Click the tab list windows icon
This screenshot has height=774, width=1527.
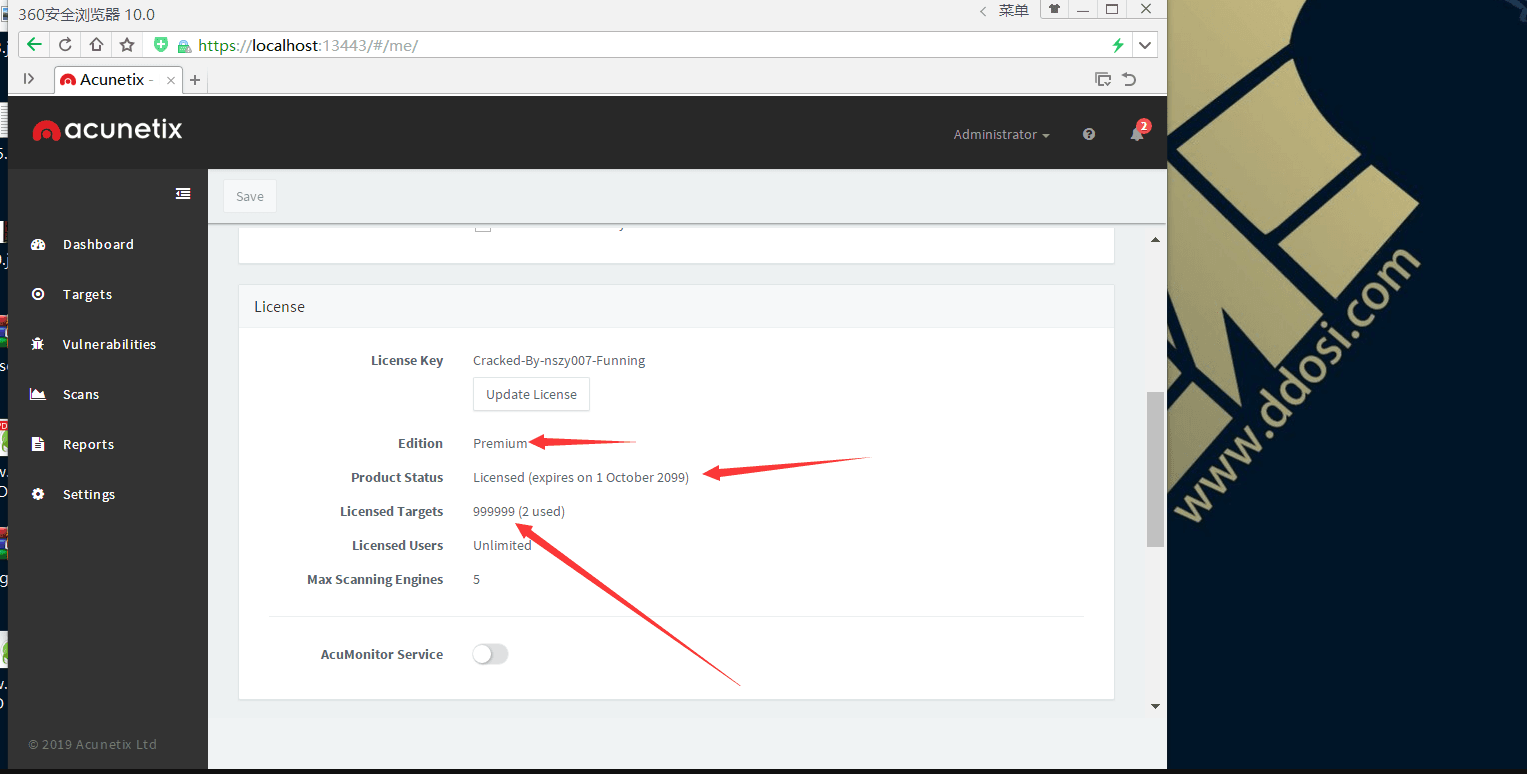click(1103, 79)
